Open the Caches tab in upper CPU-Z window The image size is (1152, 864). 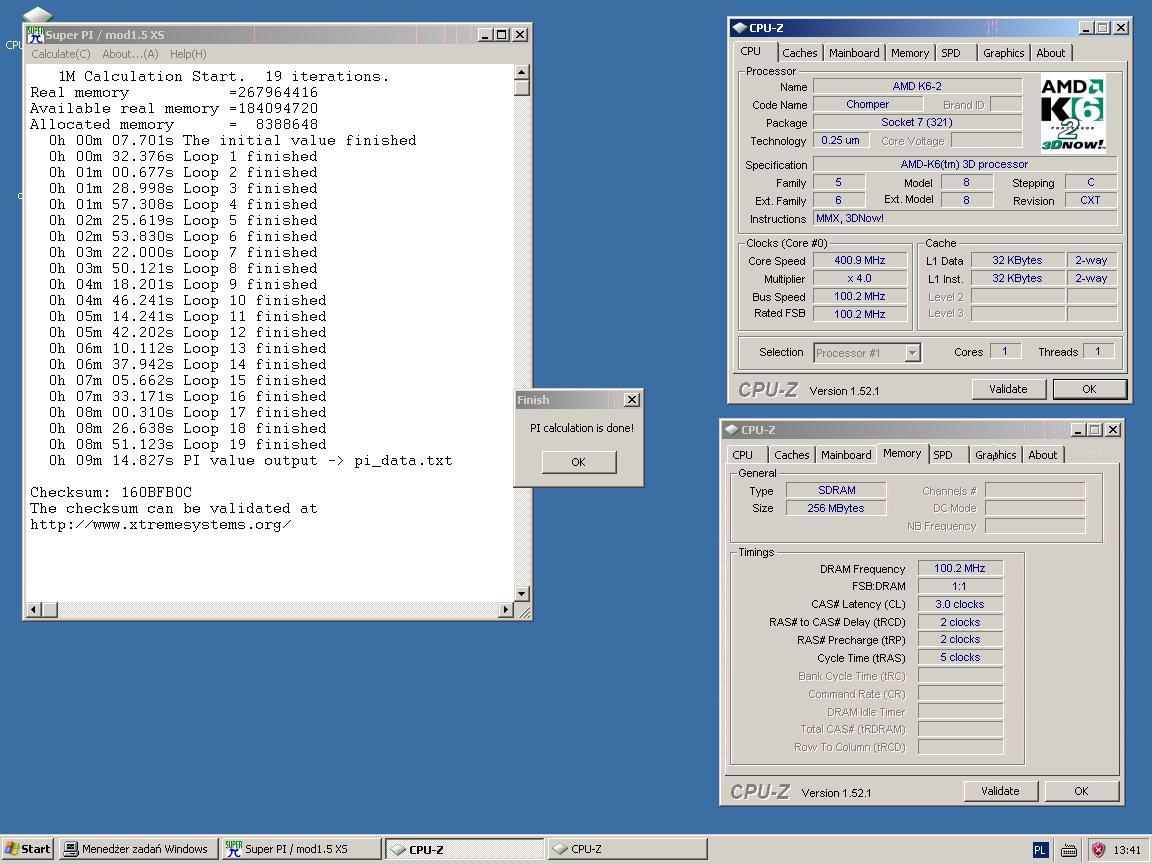click(799, 53)
